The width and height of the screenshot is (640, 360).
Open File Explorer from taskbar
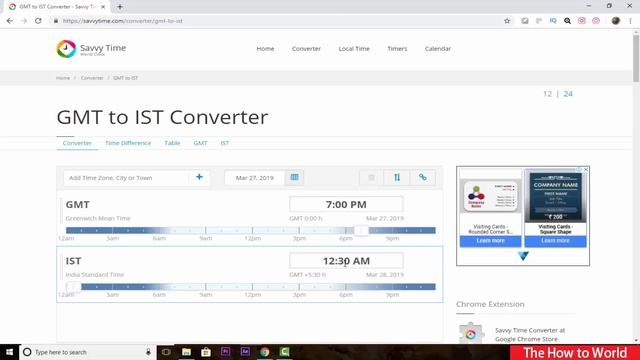click(x=186, y=352)
